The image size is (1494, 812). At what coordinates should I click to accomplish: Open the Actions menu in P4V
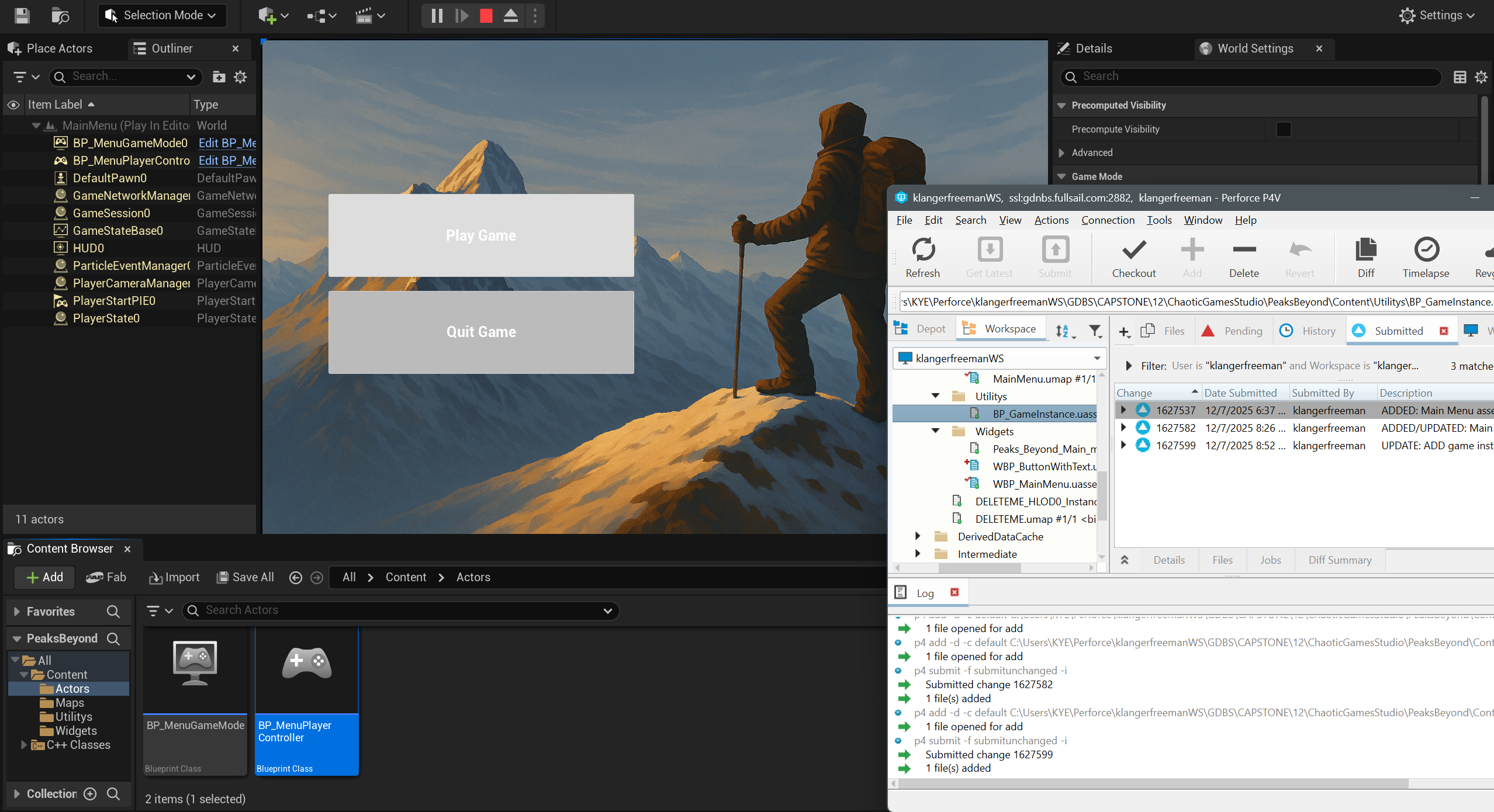(x=1051, y=220)
